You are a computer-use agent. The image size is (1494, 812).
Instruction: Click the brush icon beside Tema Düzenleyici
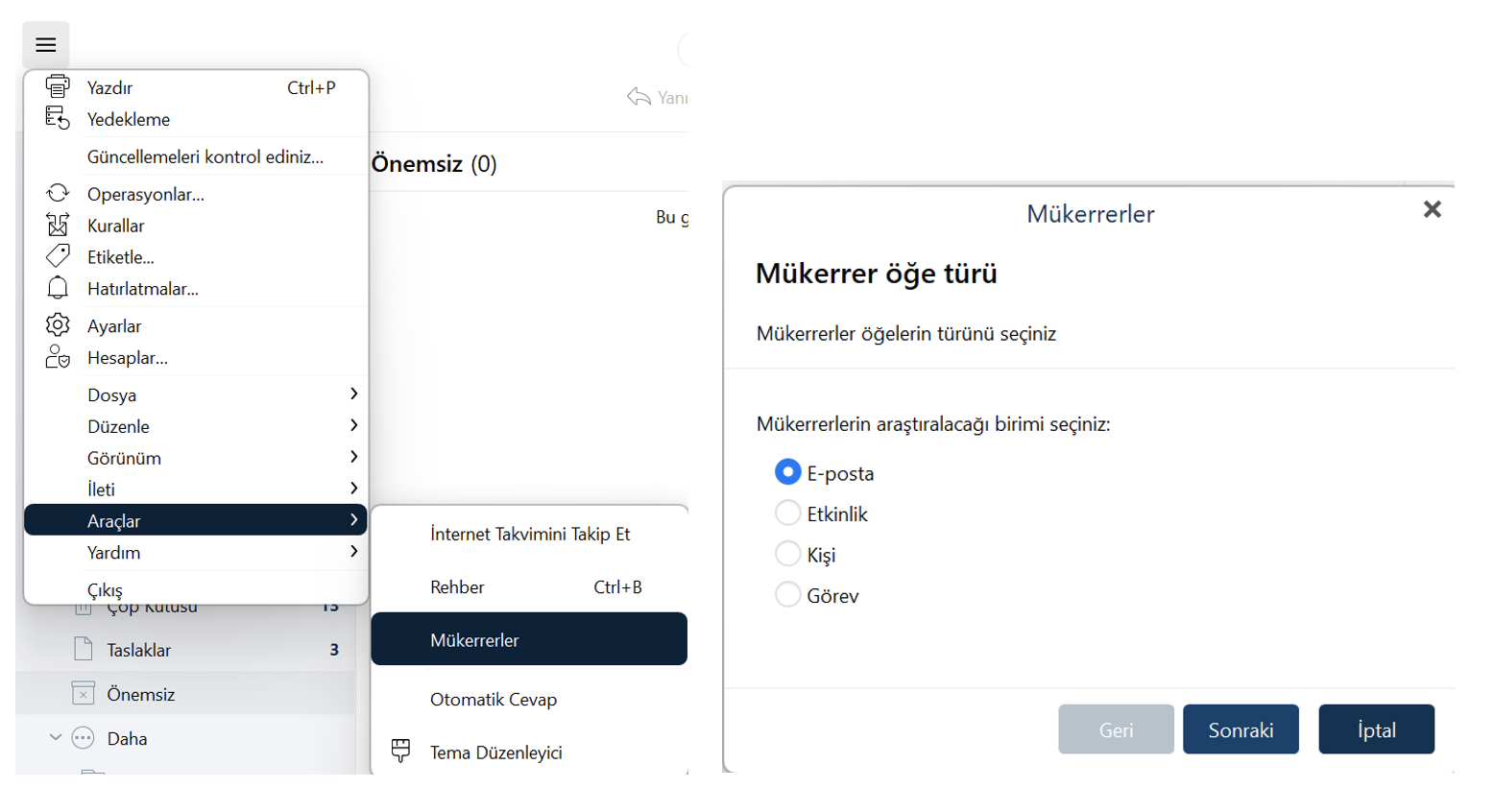(401, 752)
